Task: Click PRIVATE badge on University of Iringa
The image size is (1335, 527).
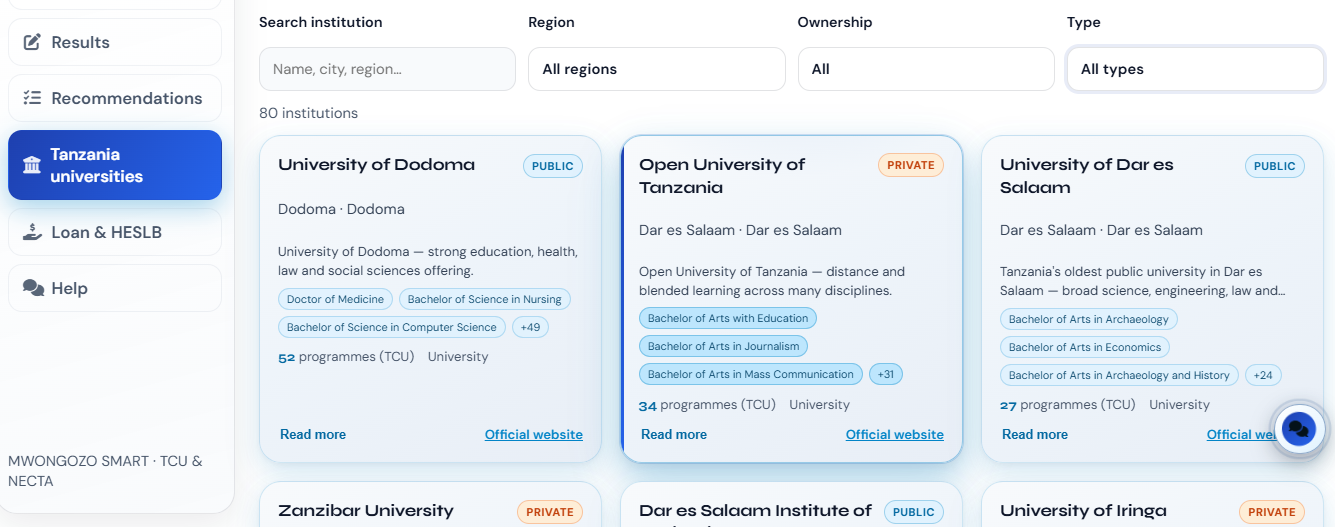Action: point(1272,512)
